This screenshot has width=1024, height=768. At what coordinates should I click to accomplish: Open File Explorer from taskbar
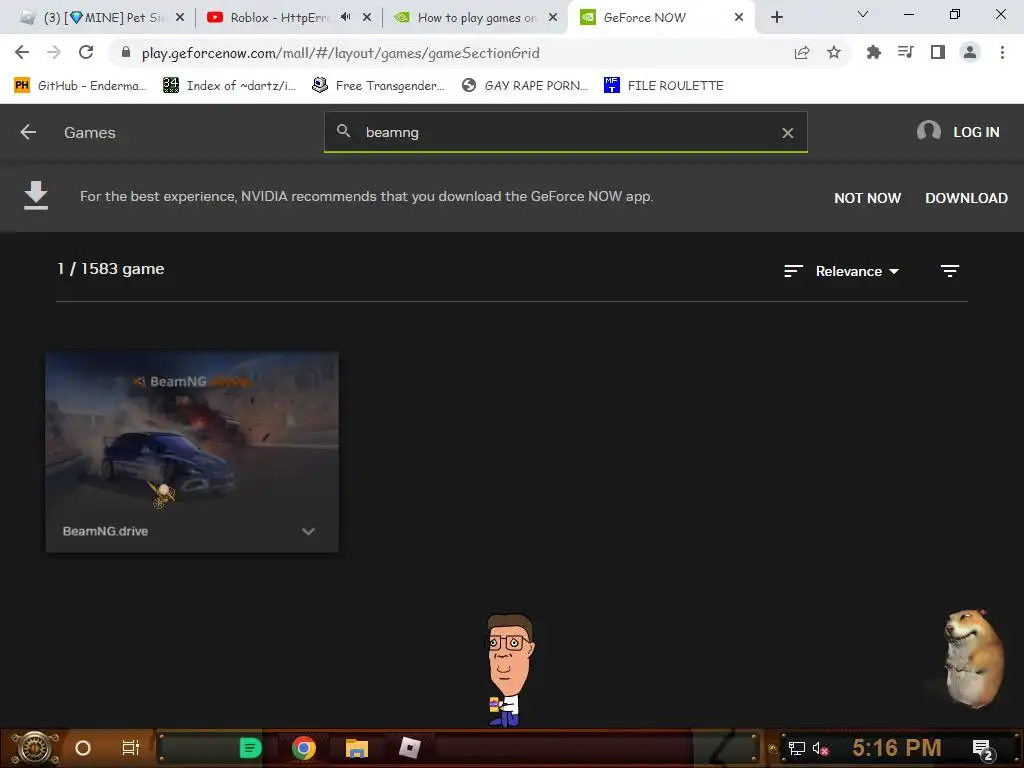point(357,748)
